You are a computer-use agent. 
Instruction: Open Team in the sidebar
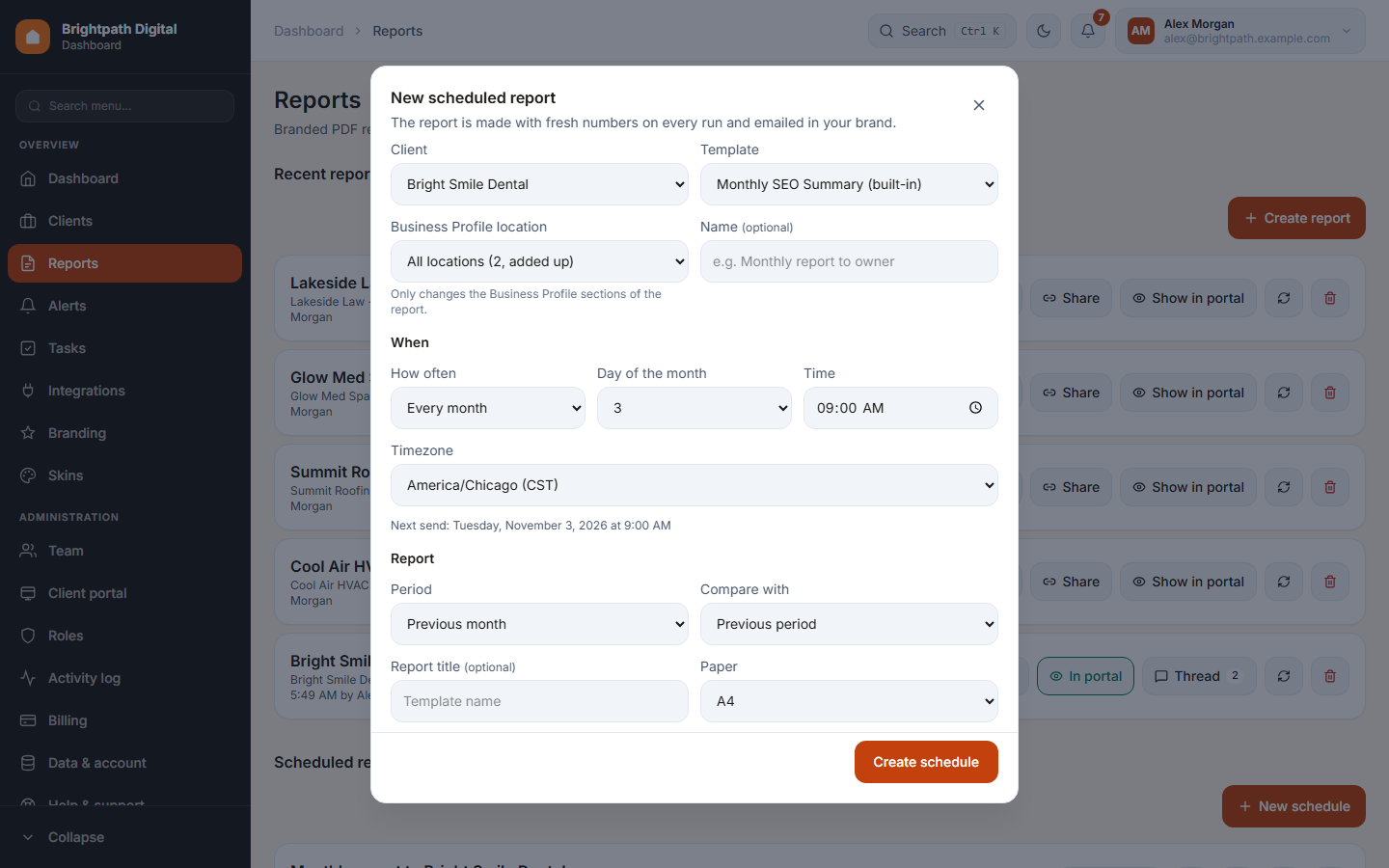click(125, 551)
